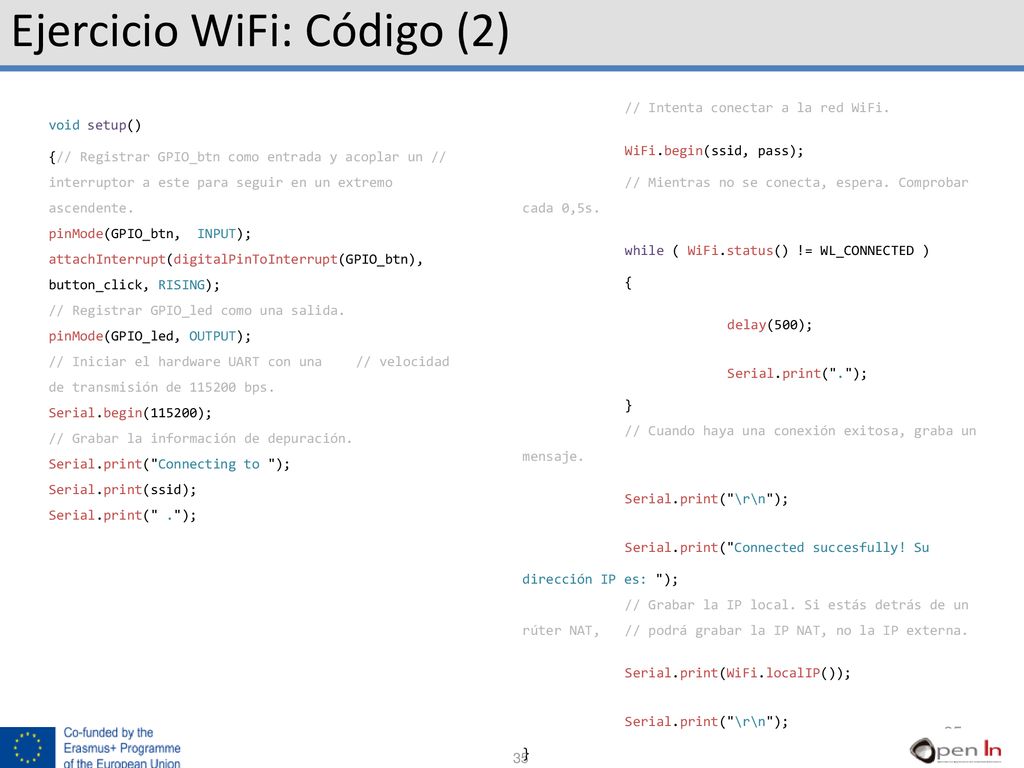Click the "Serial.begin(115200);" line
This screenshot has width=1024, height=768.
coord(130,413)
